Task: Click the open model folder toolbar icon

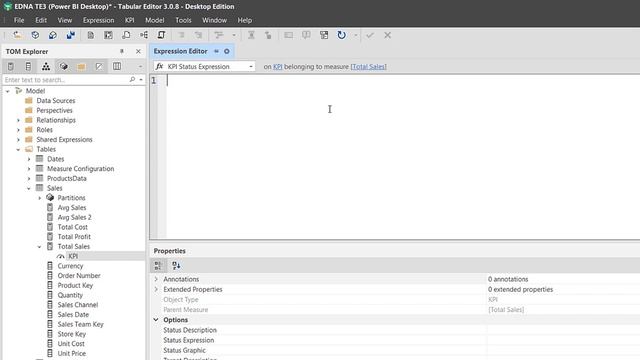Action: [x=17, y=35]
